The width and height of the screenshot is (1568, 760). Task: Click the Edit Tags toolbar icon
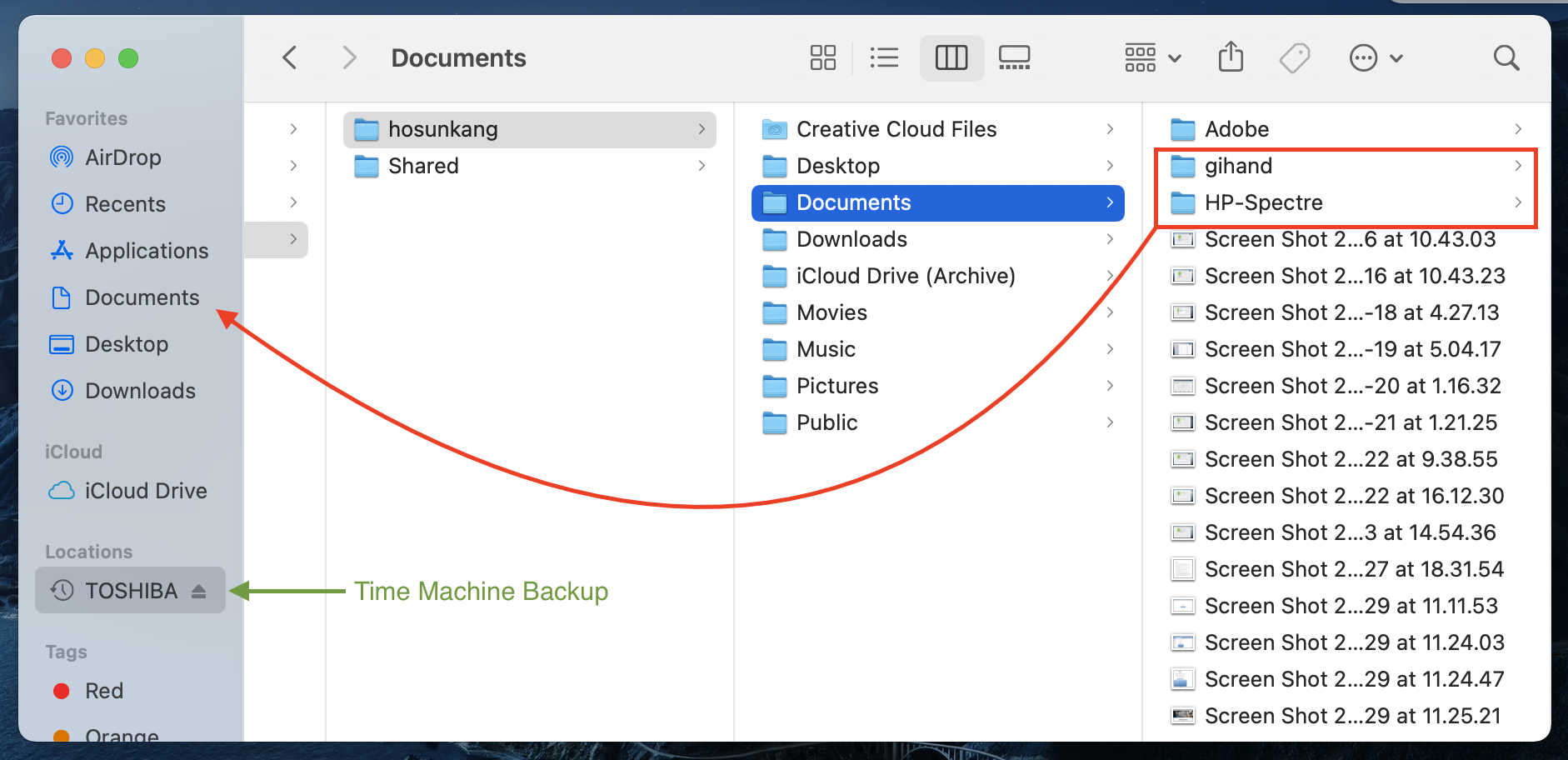[x=1294, y=57]
